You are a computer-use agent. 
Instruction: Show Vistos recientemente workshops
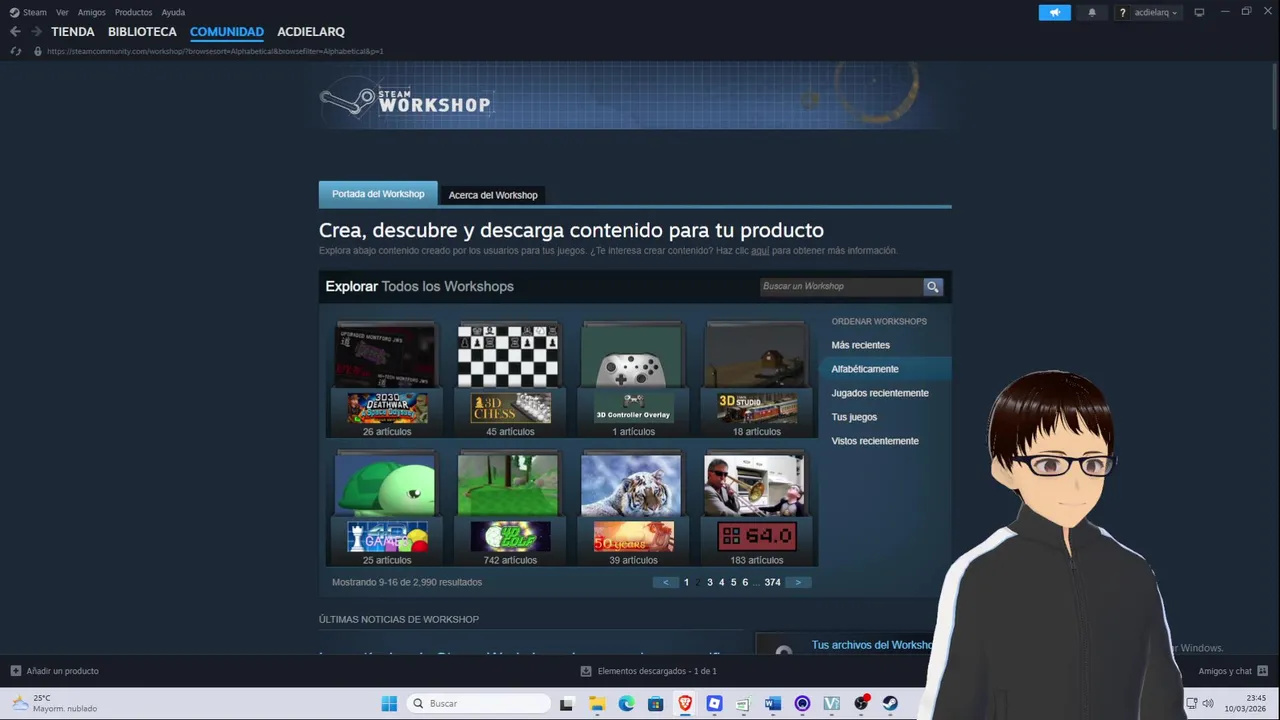click(875, 441)
